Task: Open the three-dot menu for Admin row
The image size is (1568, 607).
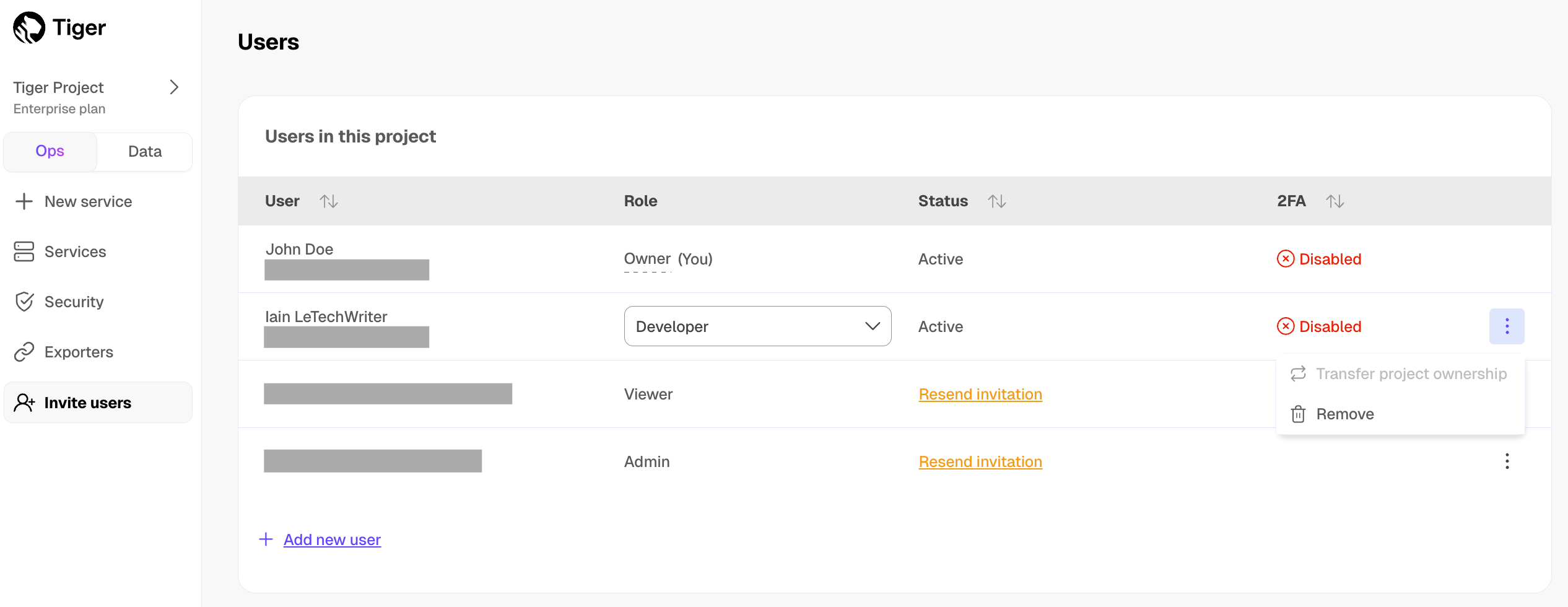Action: tap(1507, 461)
